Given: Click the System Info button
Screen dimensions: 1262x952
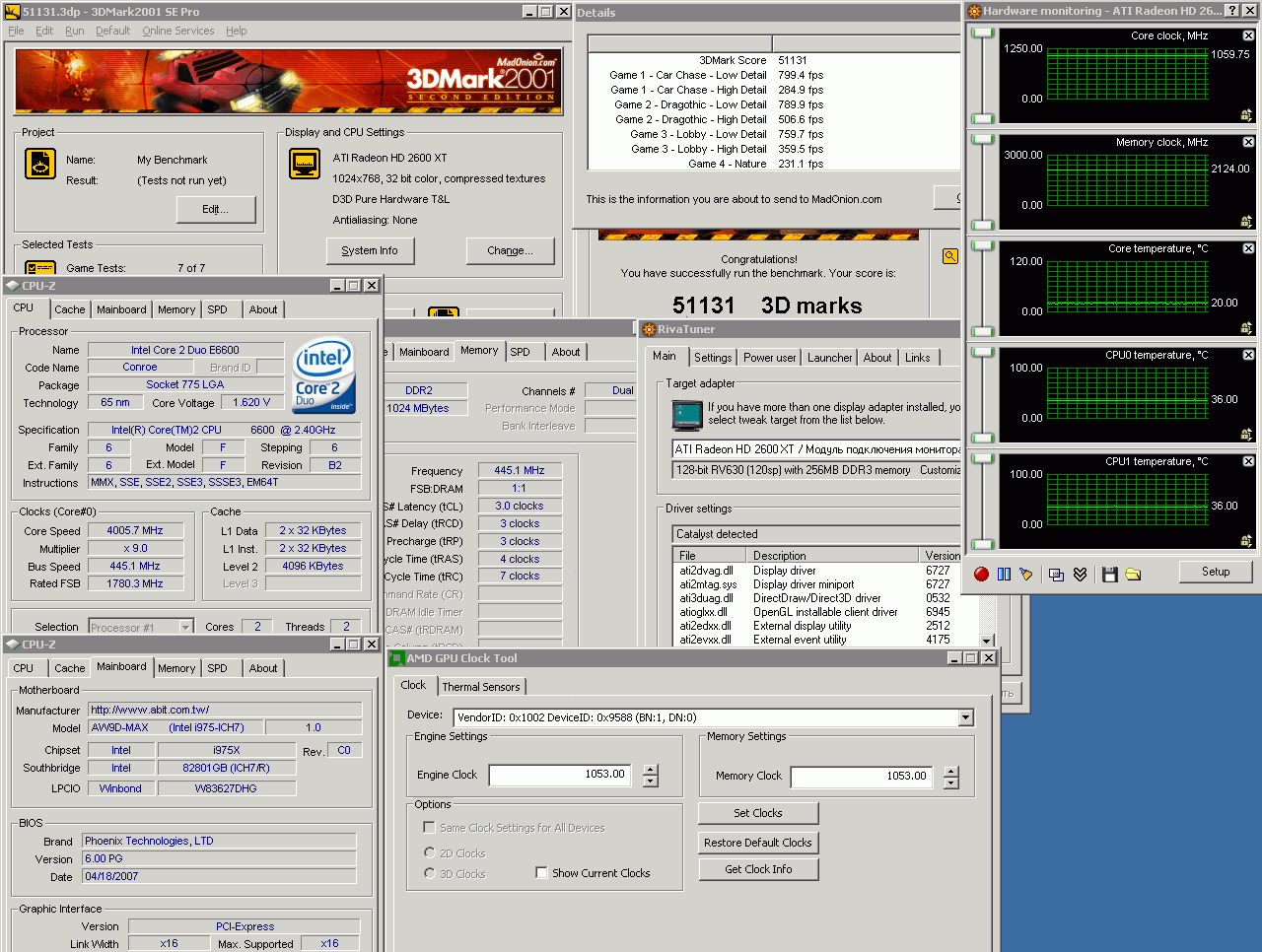Looking at the screenshot, I should click(x=370, y=250).
